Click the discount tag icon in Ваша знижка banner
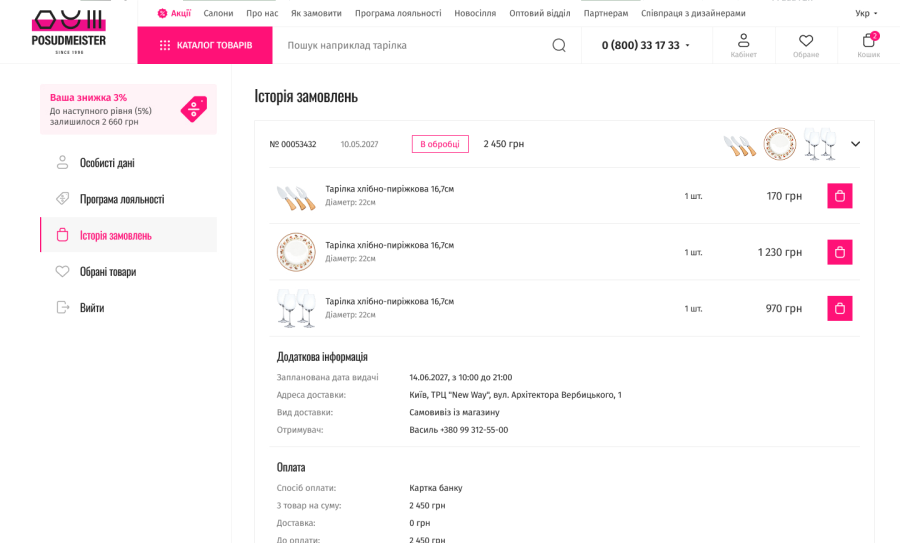Screen dimensions: 900x543 point(194,109)
